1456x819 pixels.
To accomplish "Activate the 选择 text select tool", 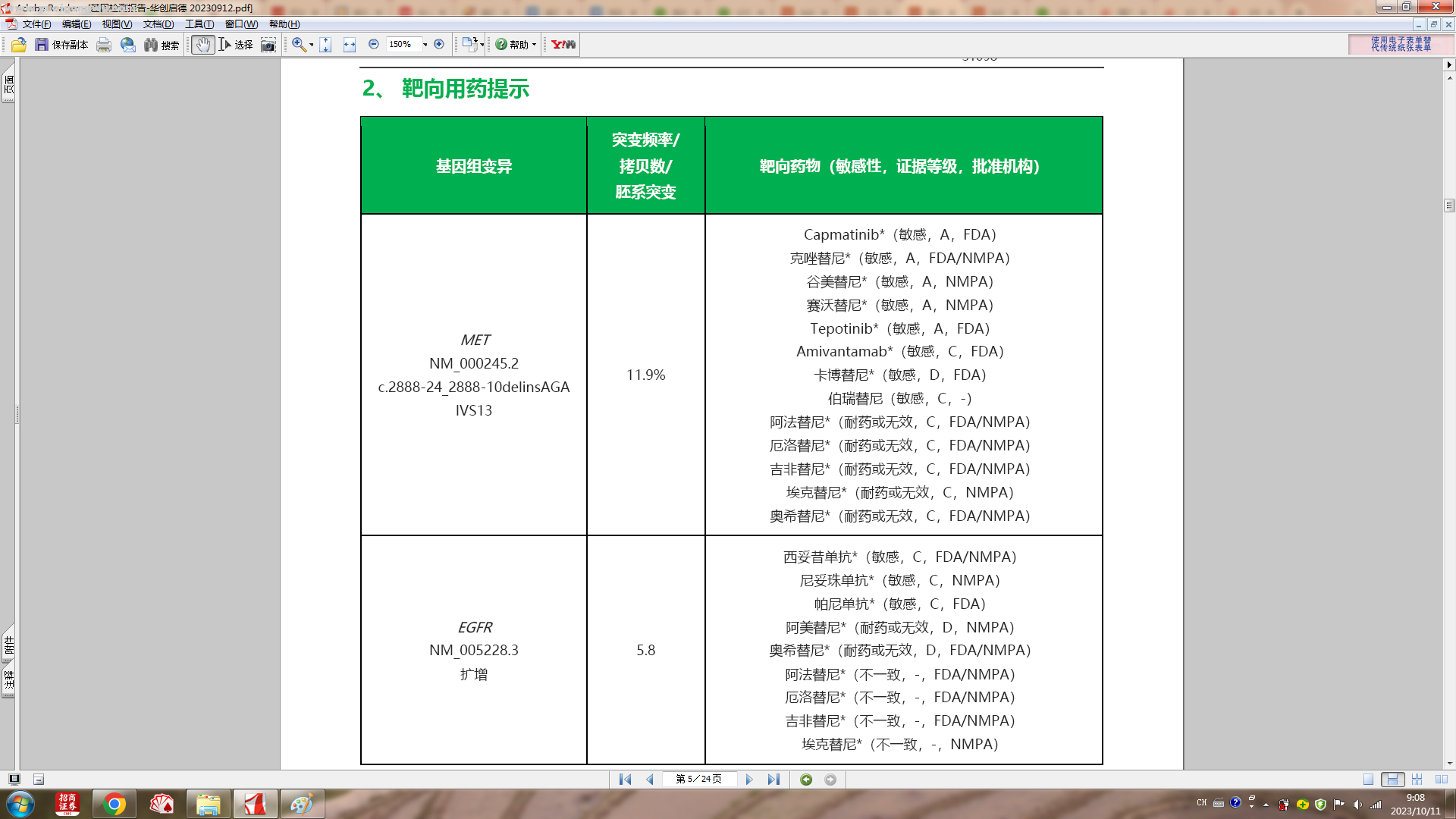I will pos(236,45).
